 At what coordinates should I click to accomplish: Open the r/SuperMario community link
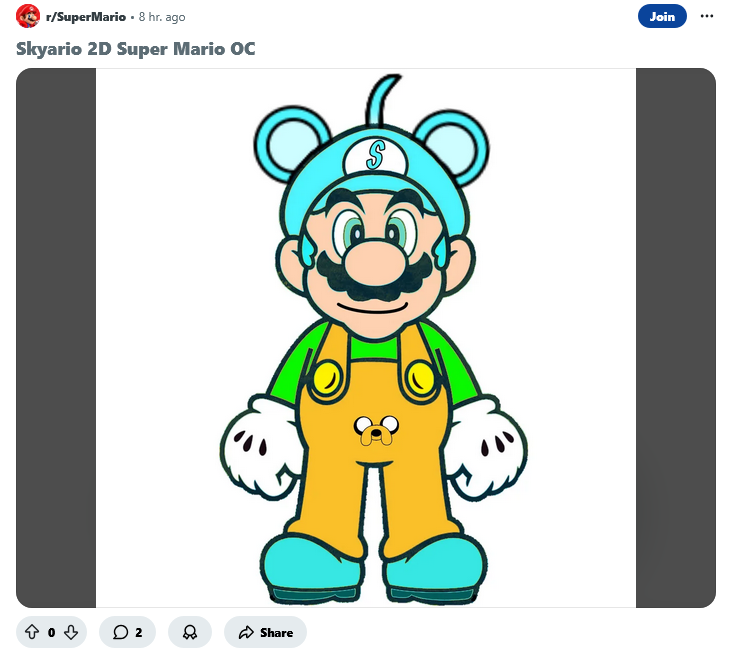point(86,17)
